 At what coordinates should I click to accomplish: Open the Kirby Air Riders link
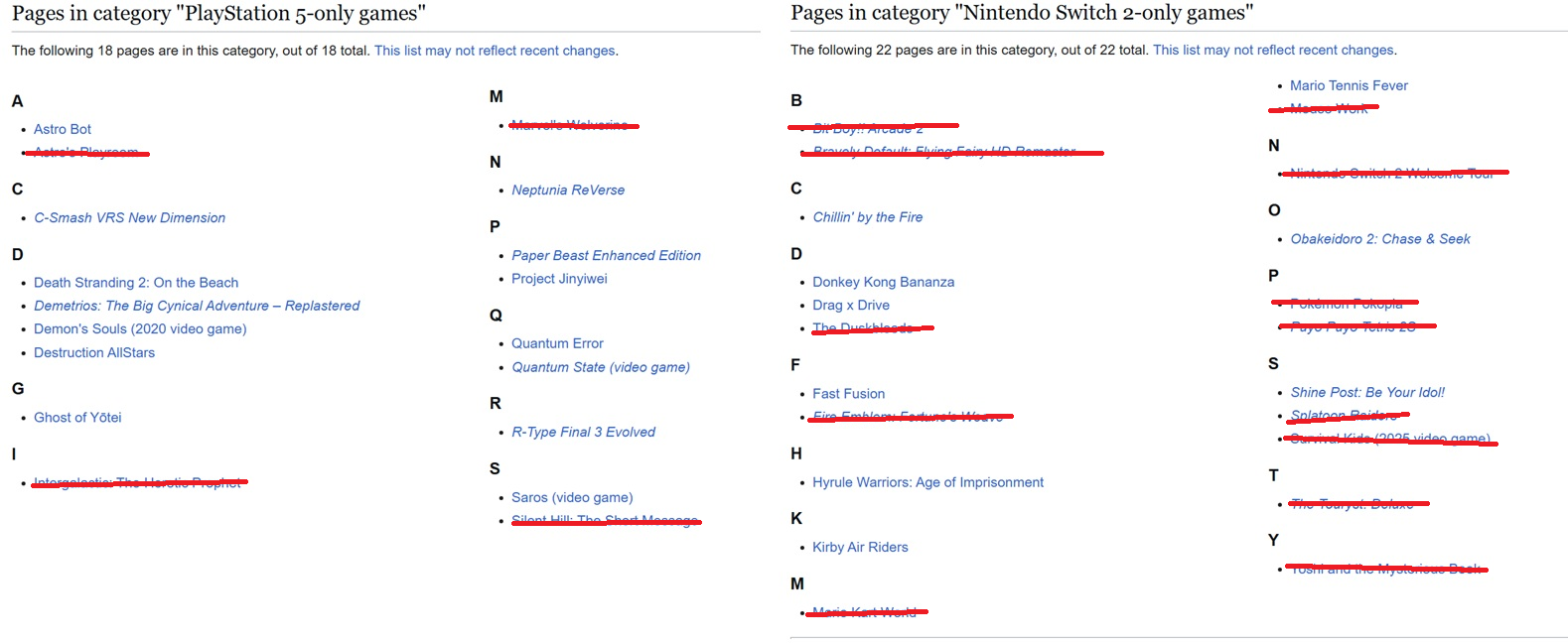pyautogui.click(x=860, y=547)
